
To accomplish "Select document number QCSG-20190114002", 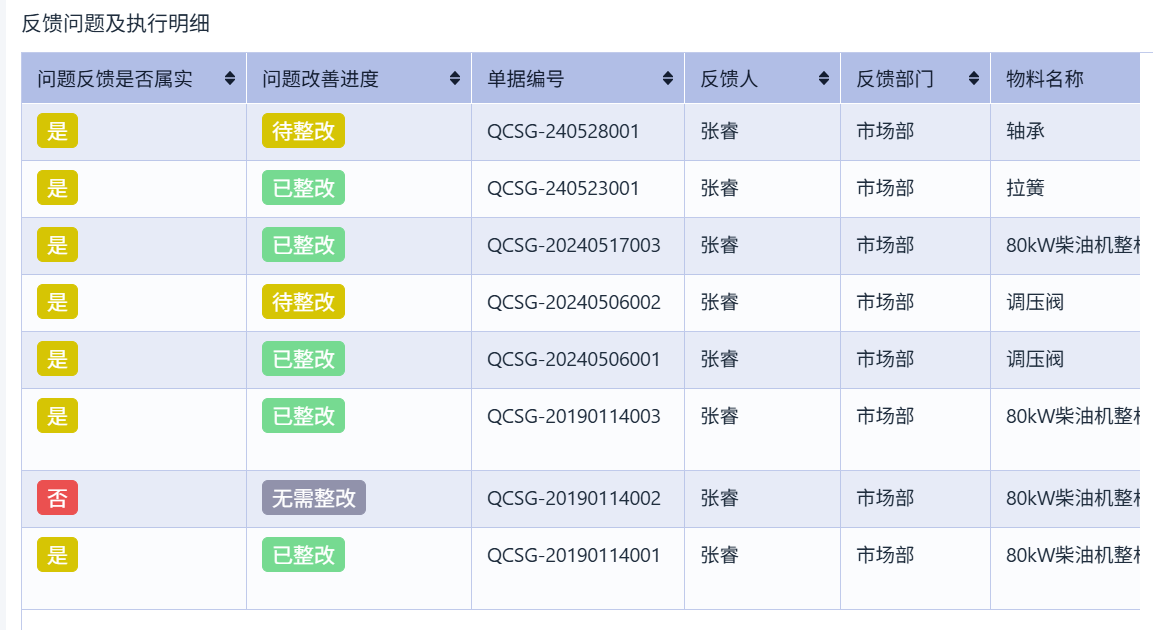I will click(573, 498).
